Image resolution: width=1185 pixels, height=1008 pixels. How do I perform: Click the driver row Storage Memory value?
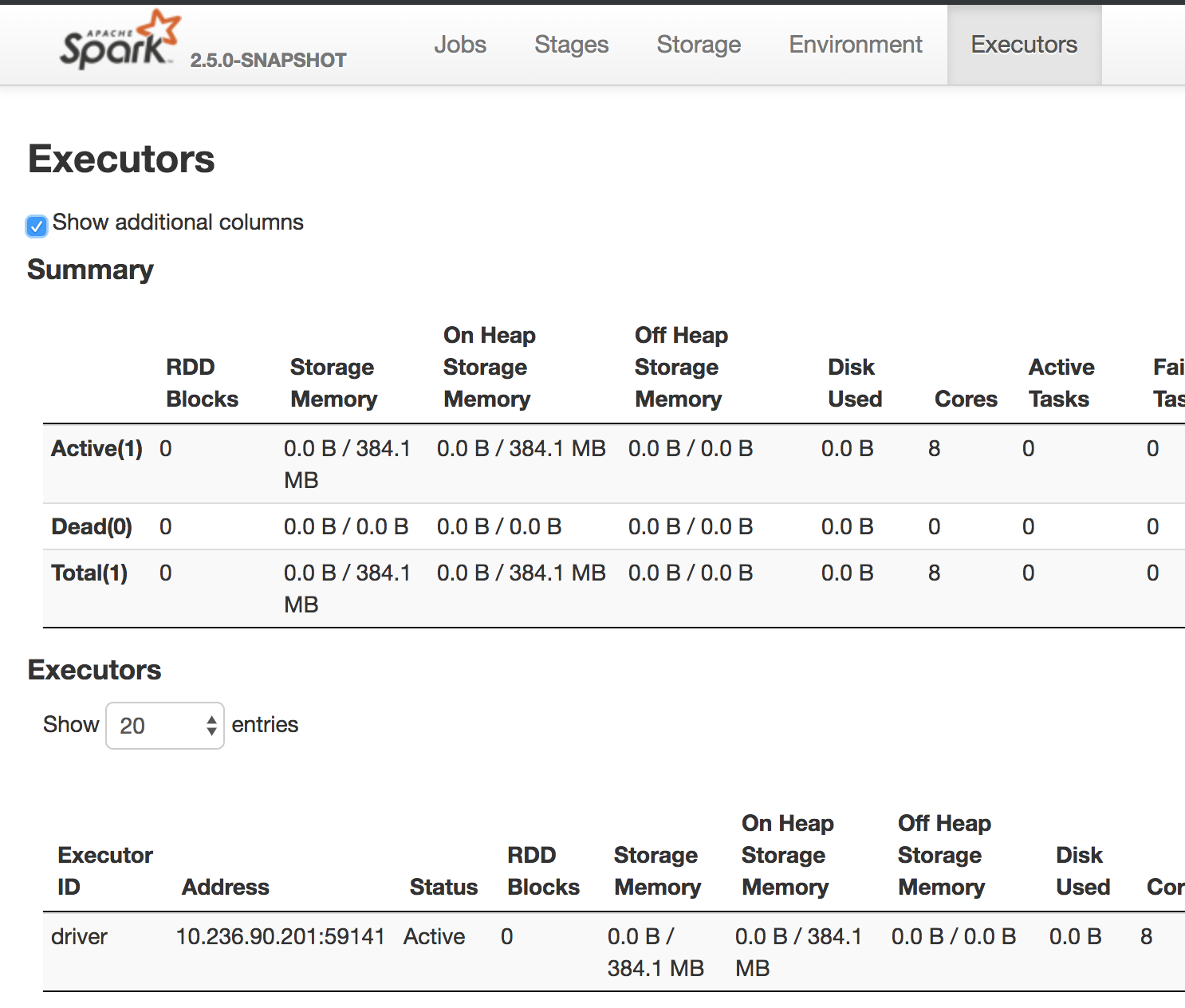(655, 952)
